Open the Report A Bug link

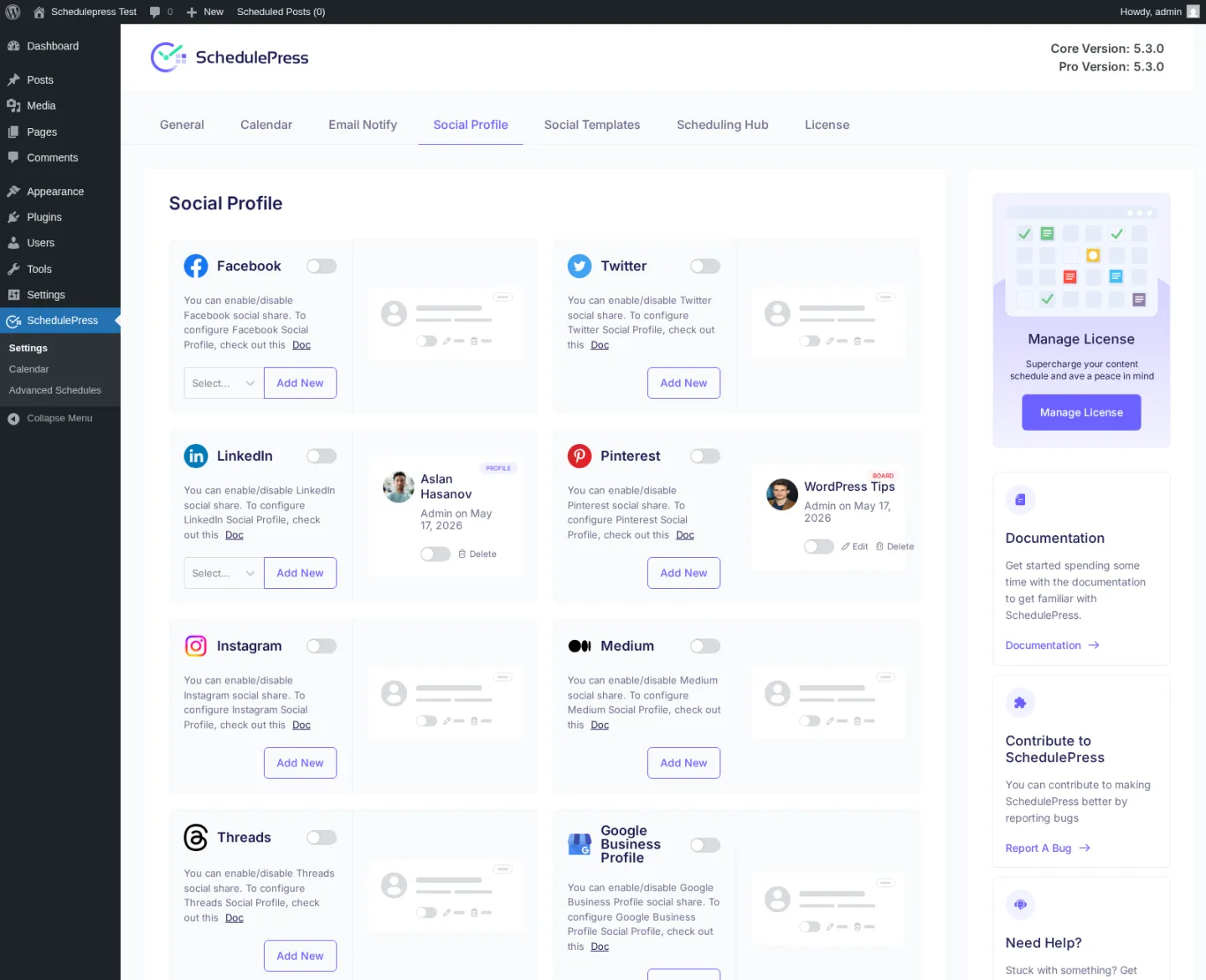point(1048,848)
